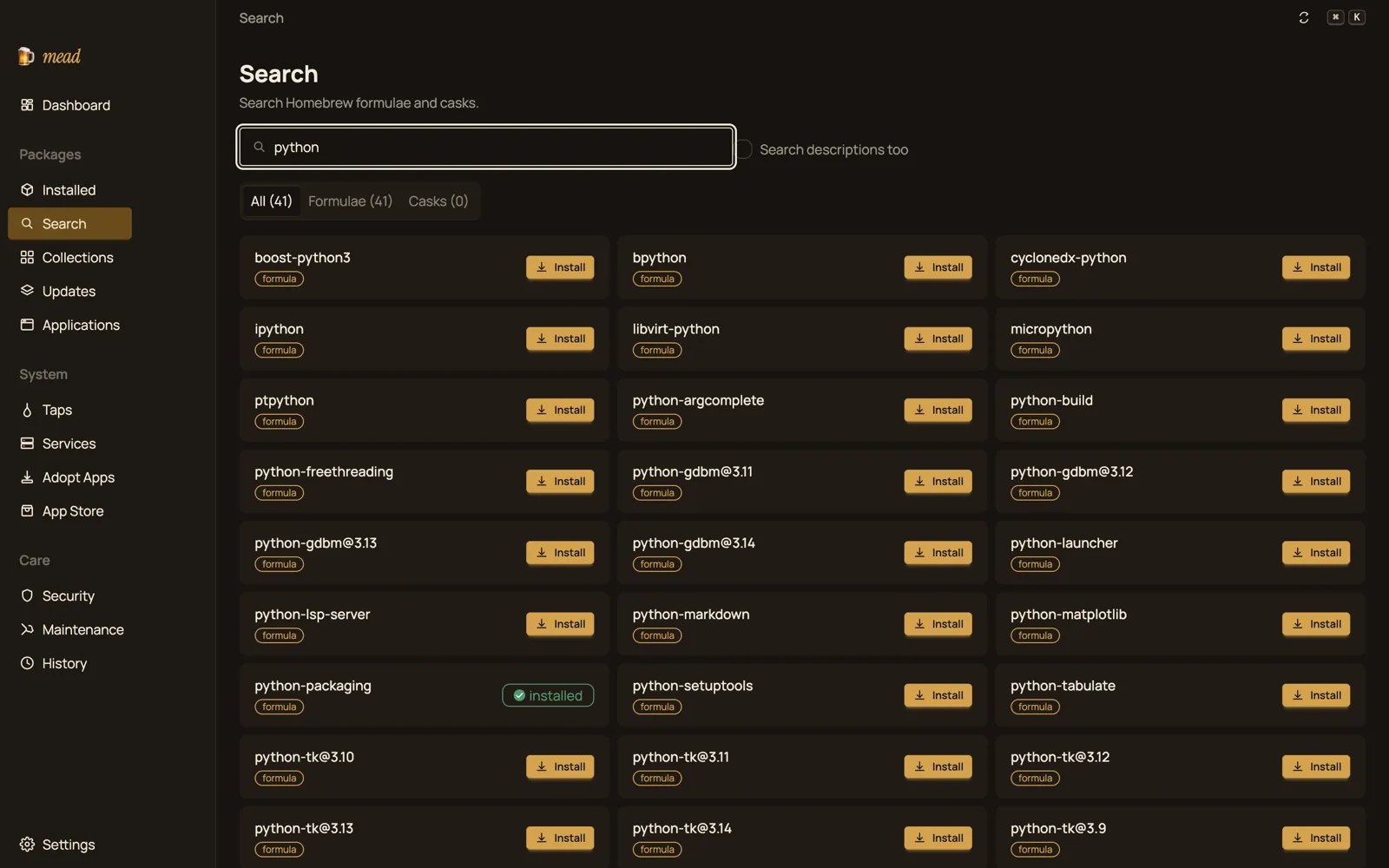This screenshot has width=1389, height=868.
Task: Click the formula tag under ipython
Action: (x=280, y=350)
